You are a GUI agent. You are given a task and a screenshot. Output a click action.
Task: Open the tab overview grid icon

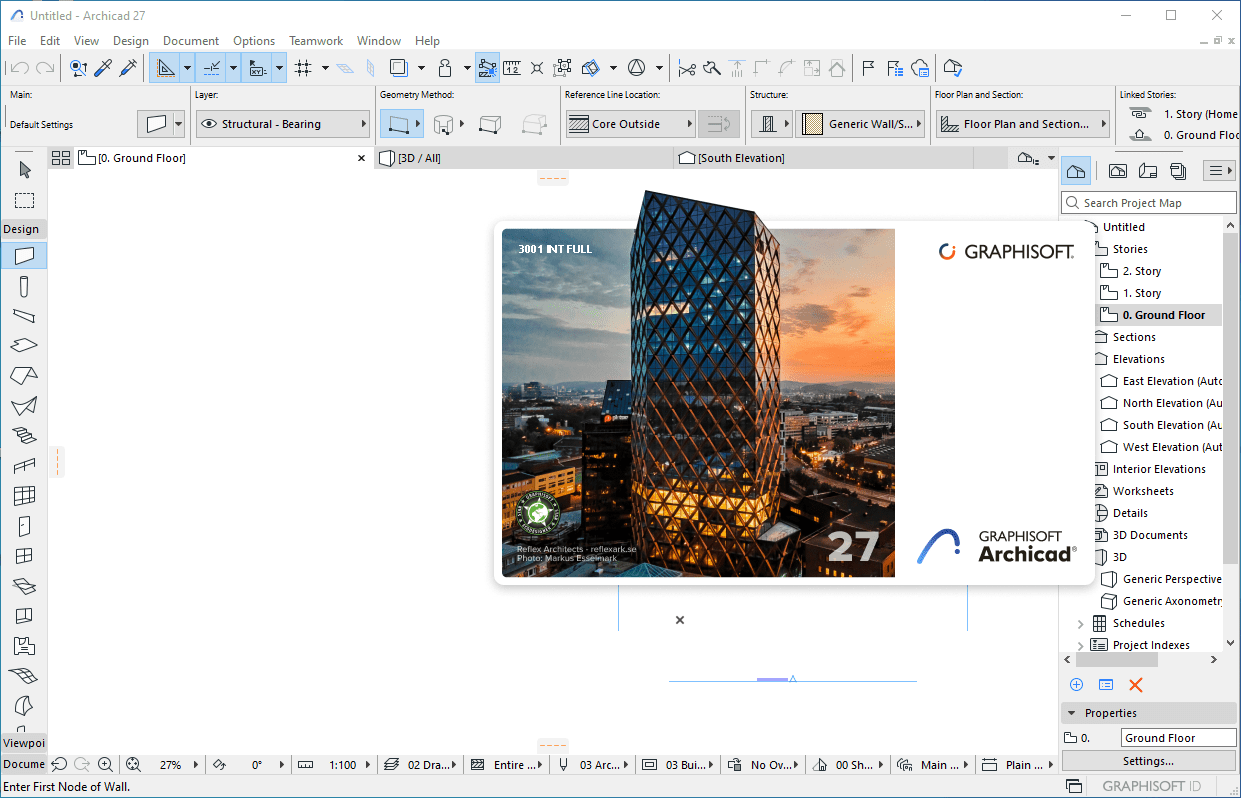point(61,158)
